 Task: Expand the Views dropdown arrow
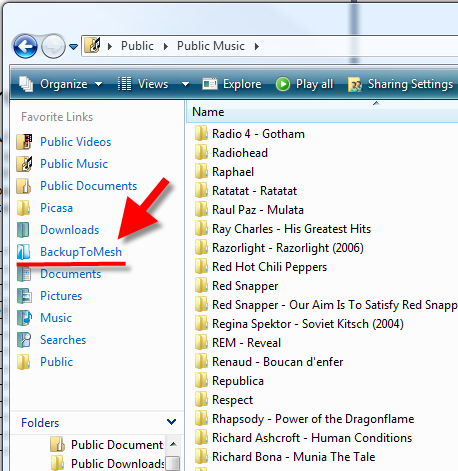click(185, 84)
